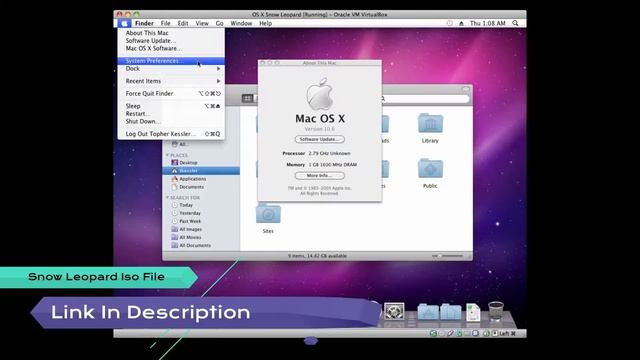Open the Go menu
Viewport: 640px width, 360px height.
(220, 23)
